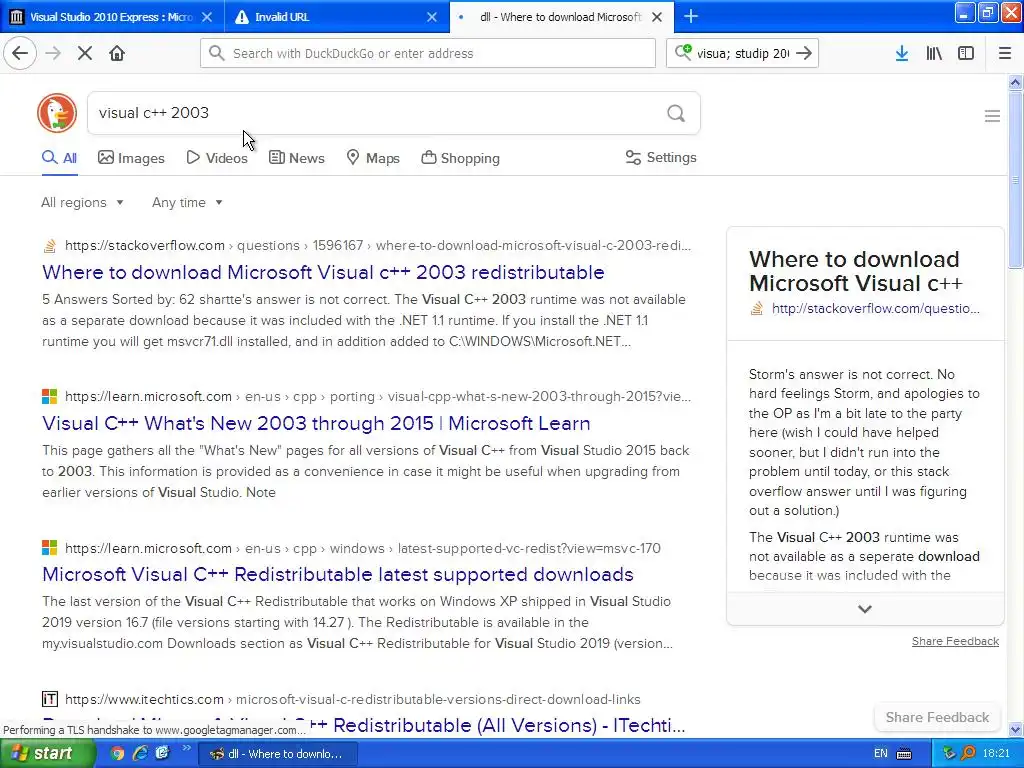The width and height of the screenshot is (1024, 768).
Task: Click the magnifier in DuckDuckGo search box
Action: point(676,114)
